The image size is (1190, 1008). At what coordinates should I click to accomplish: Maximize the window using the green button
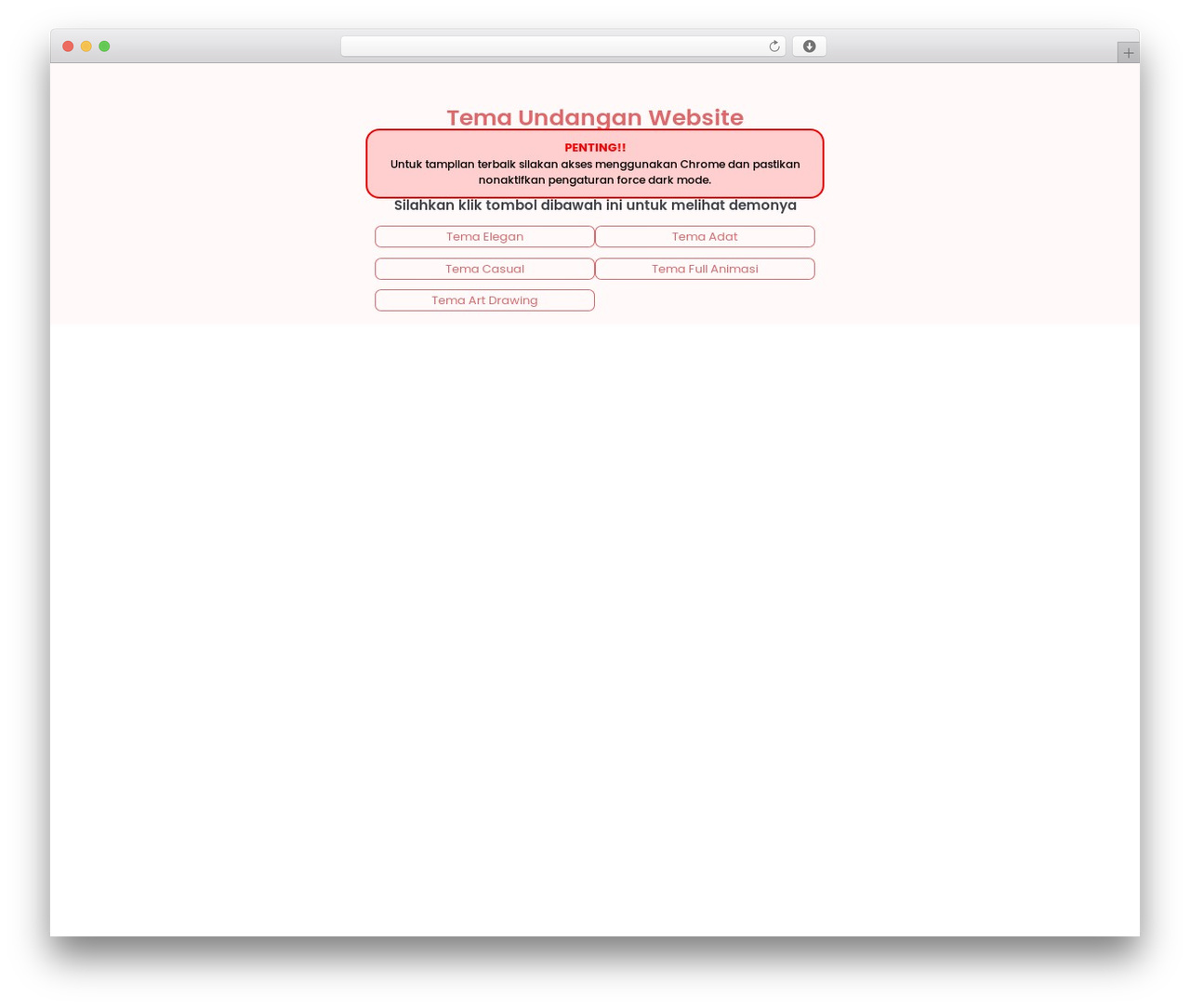pyautogui.click(x=104, y=46)
